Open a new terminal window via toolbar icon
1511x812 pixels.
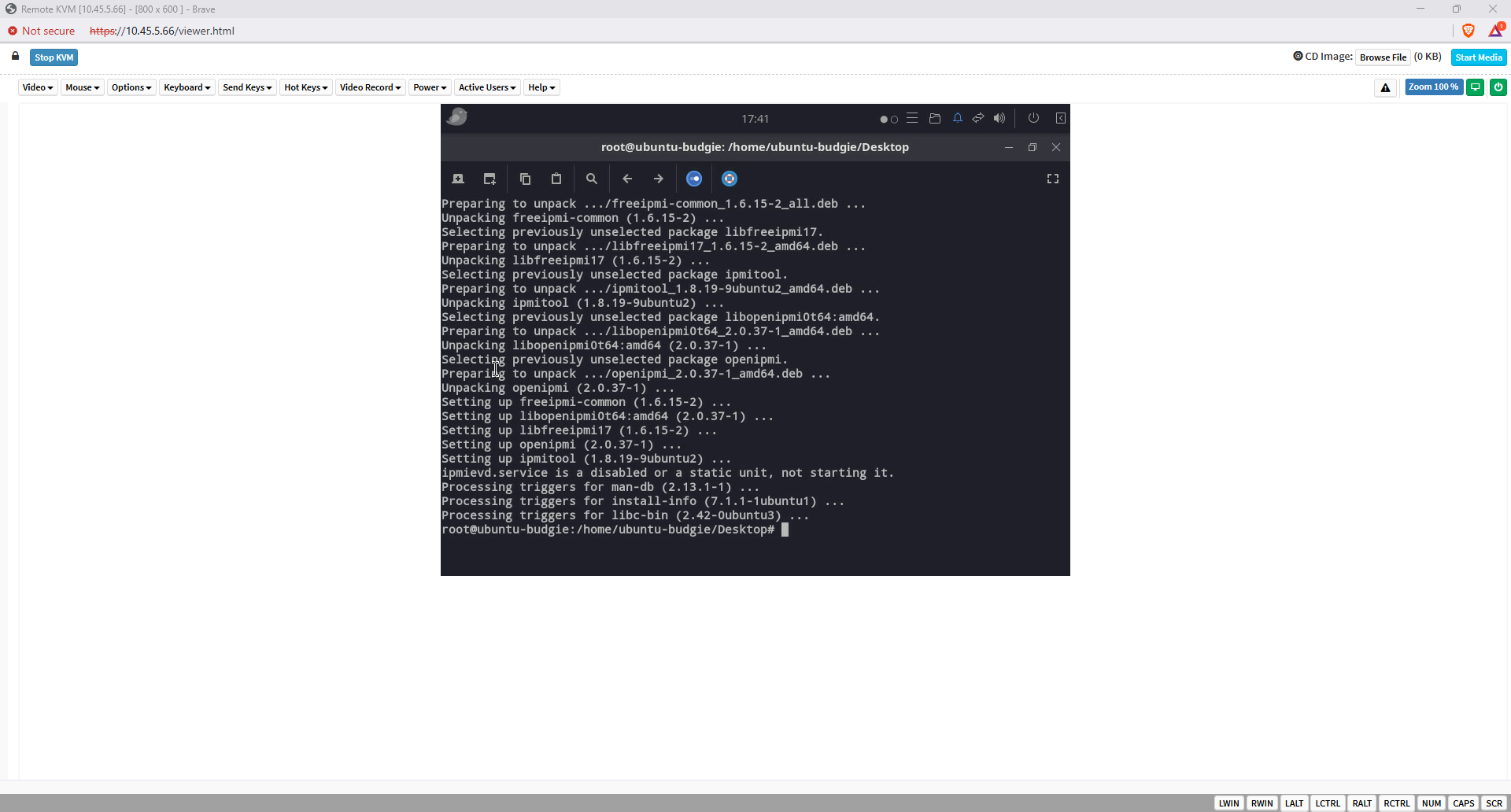coord(490,179)
